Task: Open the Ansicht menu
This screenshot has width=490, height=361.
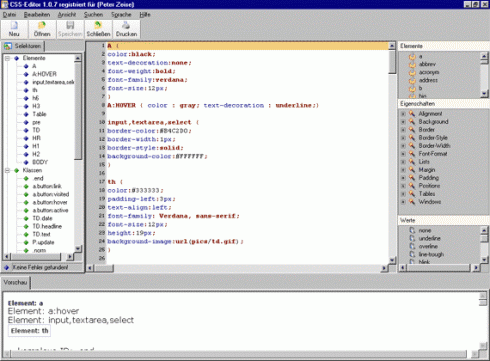Action: 67,15
